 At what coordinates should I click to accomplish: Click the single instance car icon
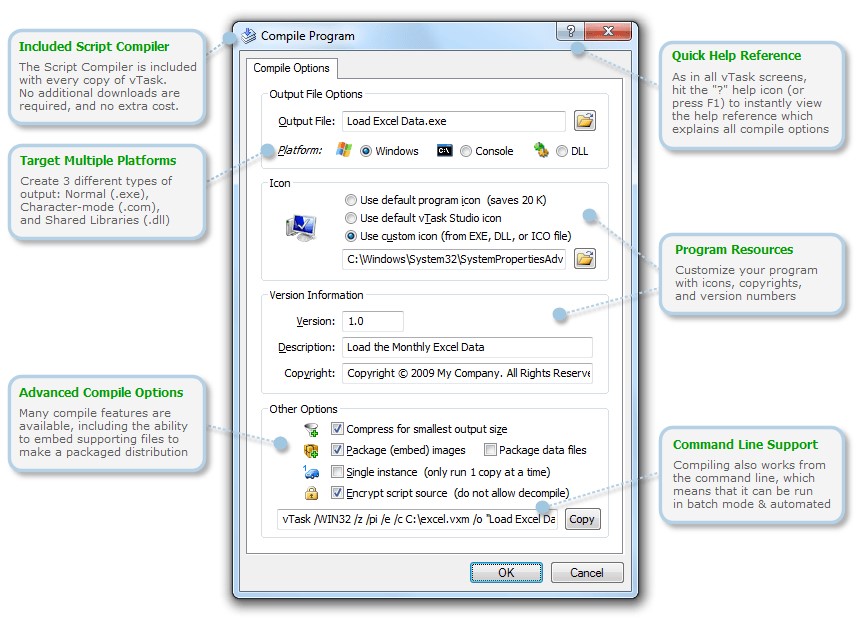pyautogui.click(x=311, y=472)
